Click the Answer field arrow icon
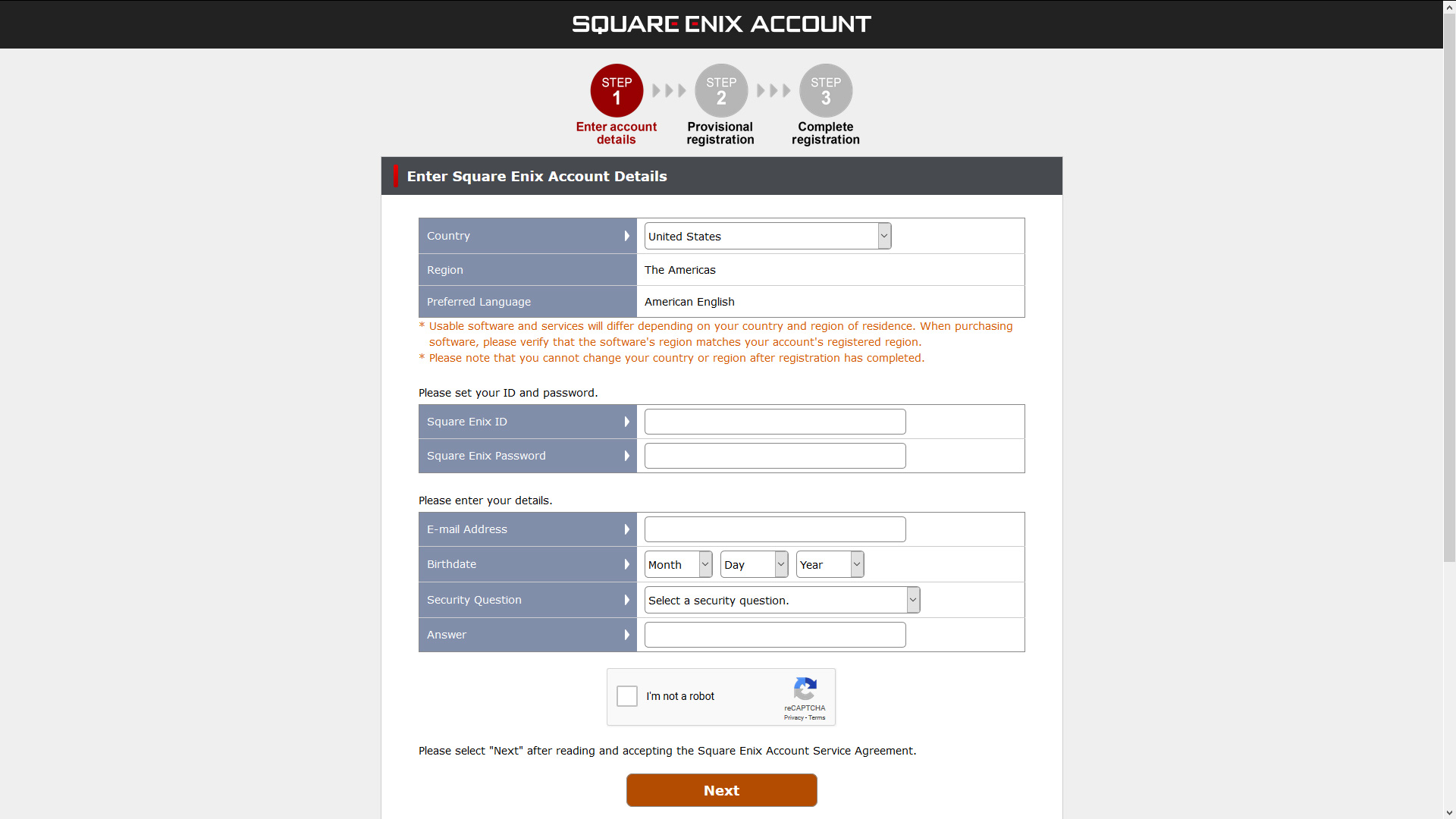This screenshot has width=1456, height=819. tap(629, 634)
